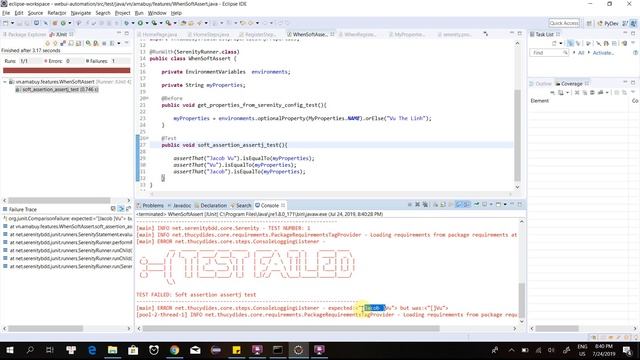Screen dimensions: 640x360
Task: Click the Quick Access field
Action: point(564,23)
